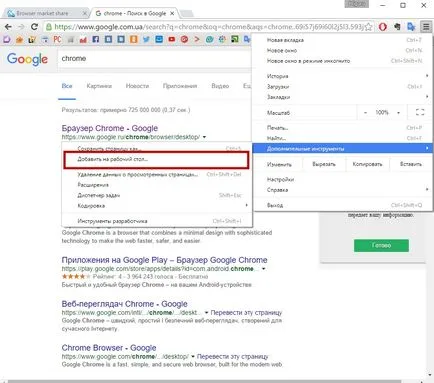Go back with the back arrow
This screenshot has width=434, height=383.
(8, 27)
